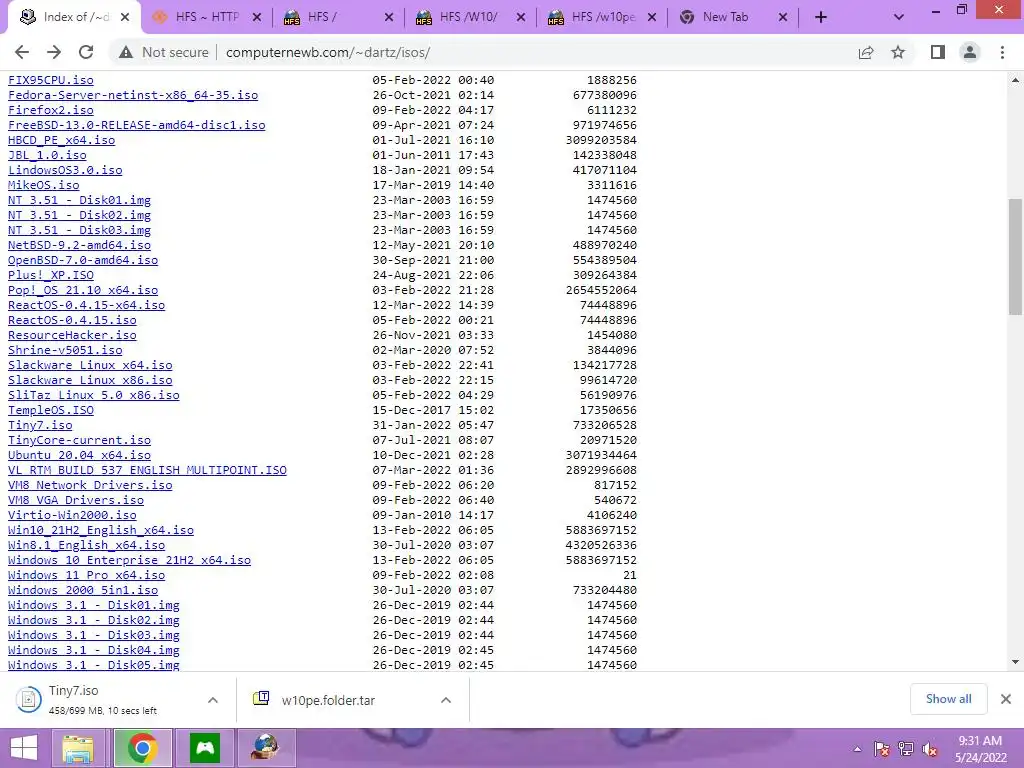This screenshot has width=1024, height=768.
Task: Open w10pe.folder.tar download item
Action: coord(328,700)
